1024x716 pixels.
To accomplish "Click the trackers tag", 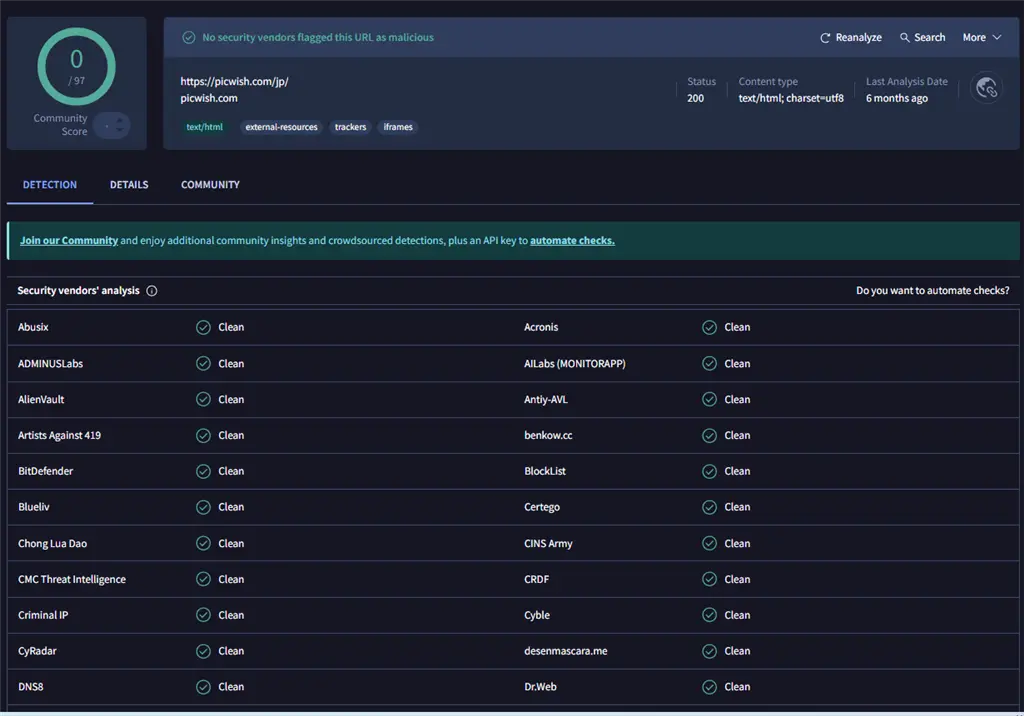I will pos(350,127).
